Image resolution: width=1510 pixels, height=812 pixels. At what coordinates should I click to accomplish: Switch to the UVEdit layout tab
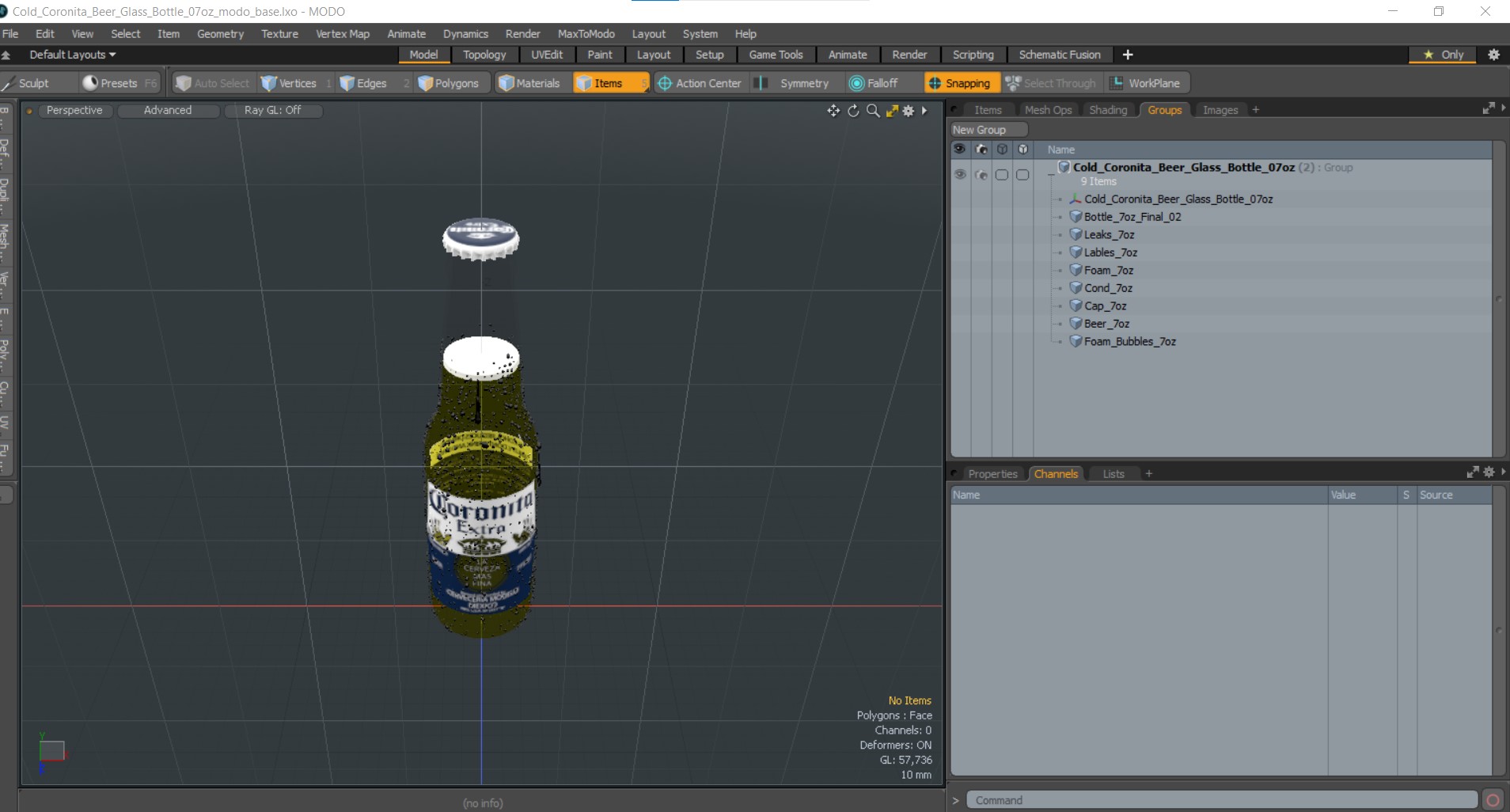coord(547,55)
